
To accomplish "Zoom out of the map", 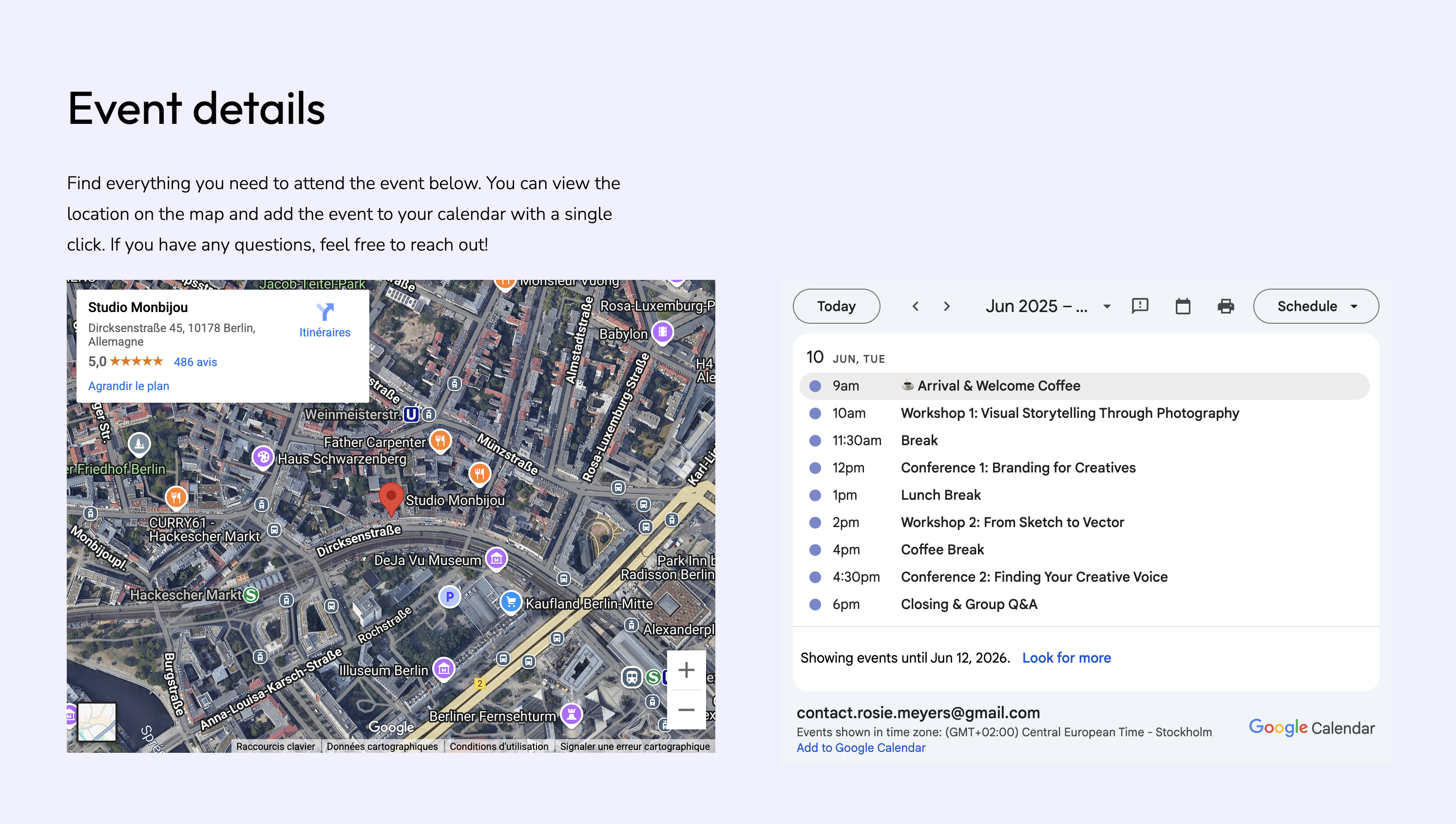I will click(686, 709).
